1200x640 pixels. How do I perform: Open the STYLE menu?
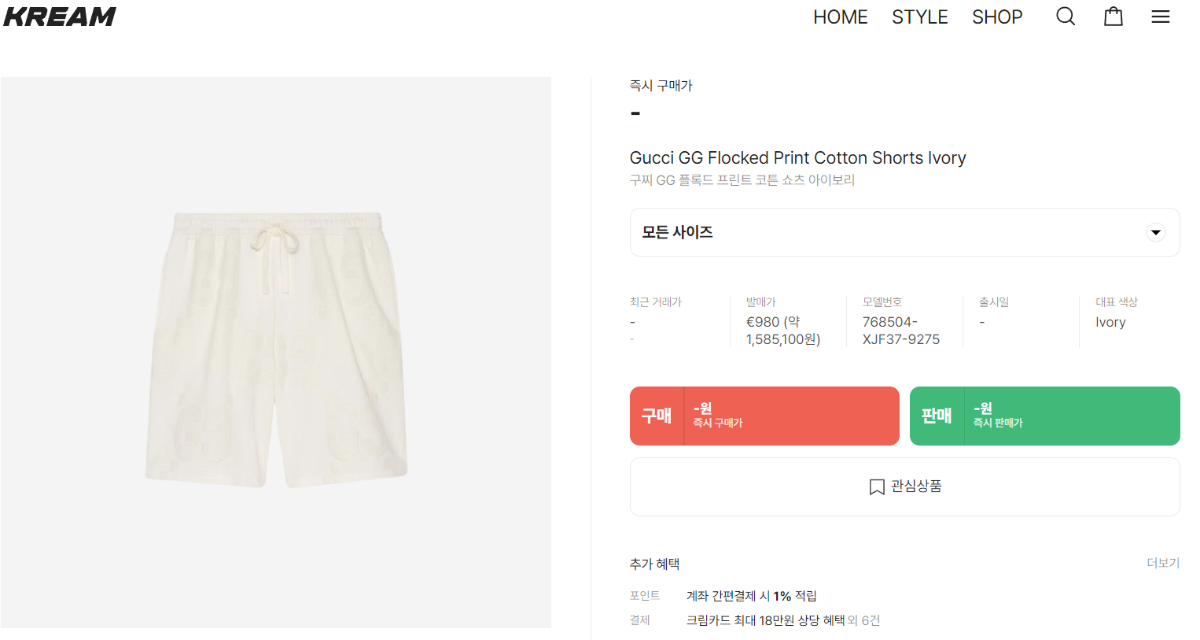coord(920,17)
